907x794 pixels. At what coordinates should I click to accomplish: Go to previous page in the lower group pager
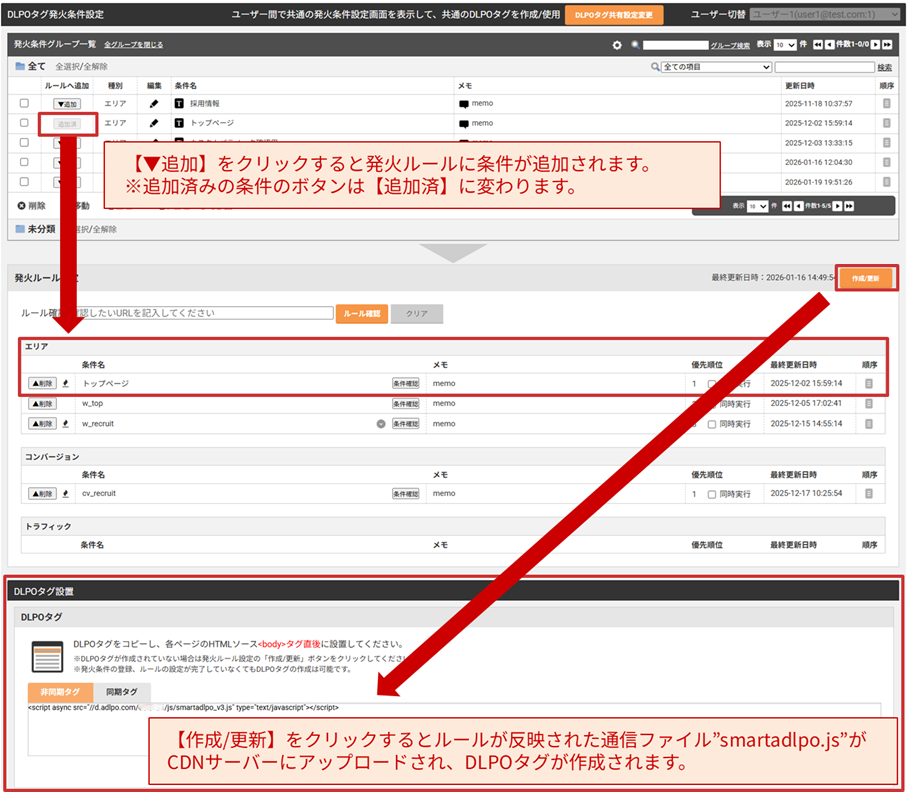tap(799, 206)
